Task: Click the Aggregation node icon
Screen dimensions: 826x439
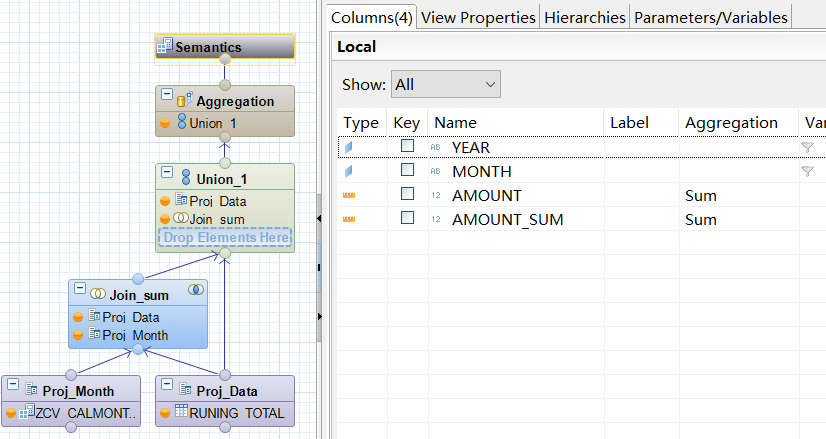Action: click(x=184, y=100)
